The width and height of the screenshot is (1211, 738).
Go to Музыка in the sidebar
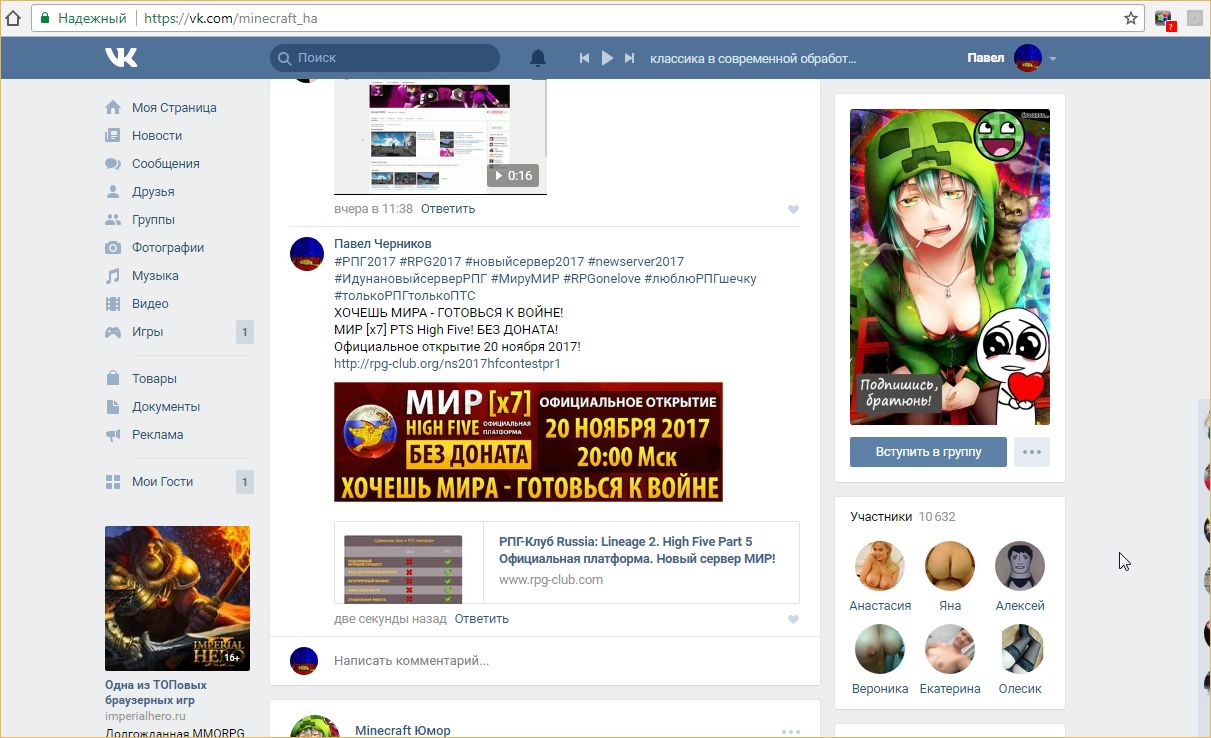155,275
